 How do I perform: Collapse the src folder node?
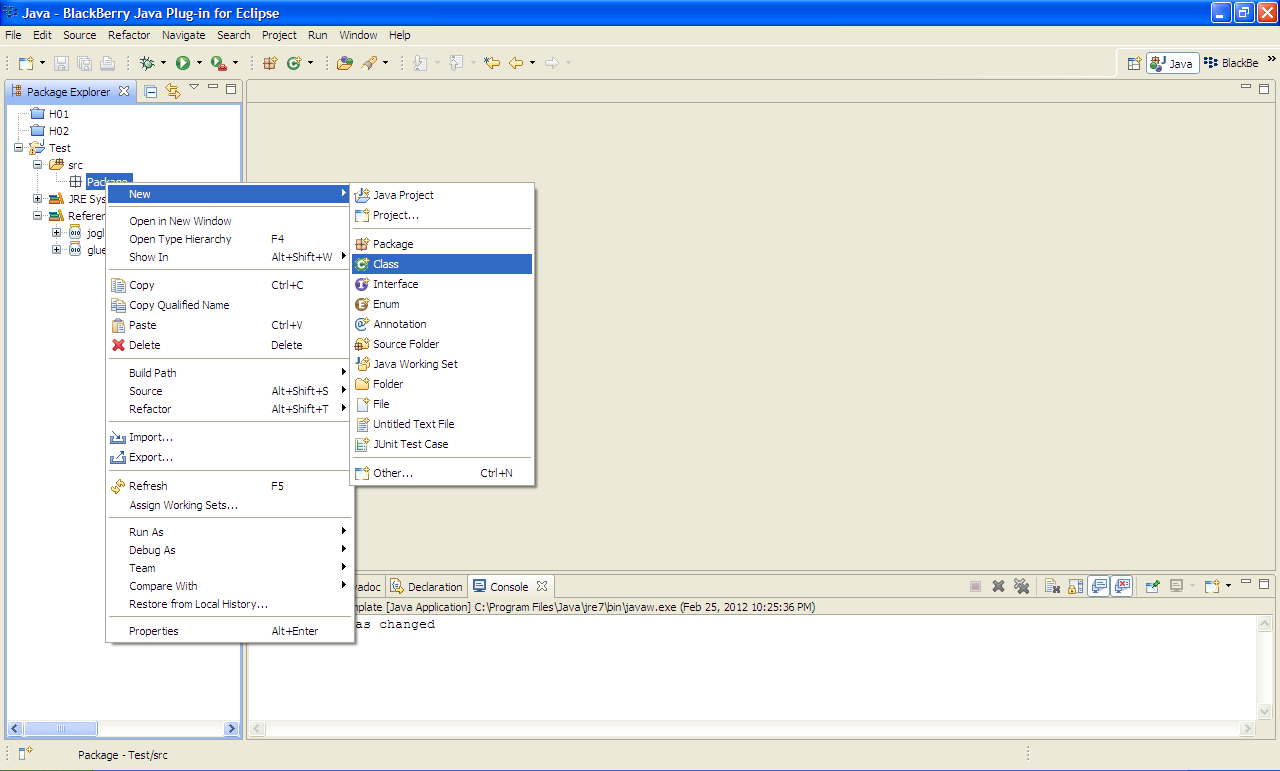(37, 165)
